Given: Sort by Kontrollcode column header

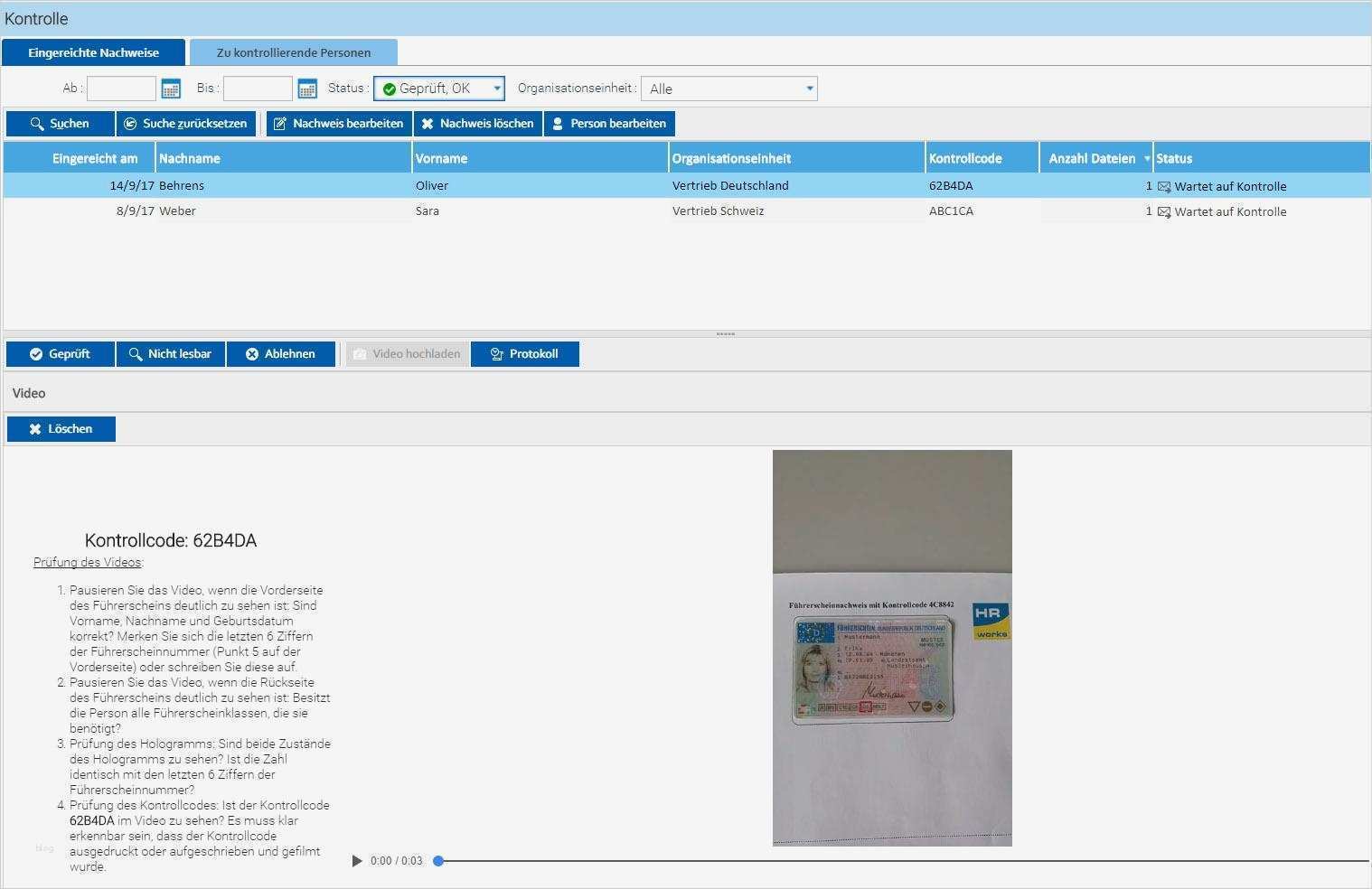Looking at the screenshot, I should click(x=982, y=158).
